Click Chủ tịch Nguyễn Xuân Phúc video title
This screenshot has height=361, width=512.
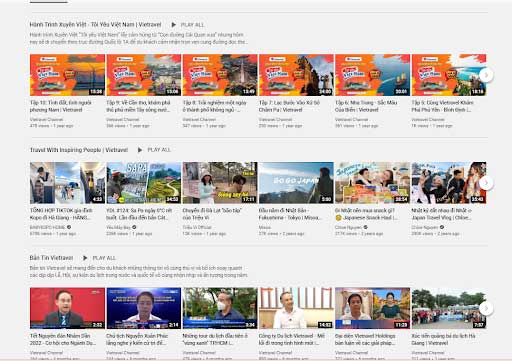coord(137,339)
